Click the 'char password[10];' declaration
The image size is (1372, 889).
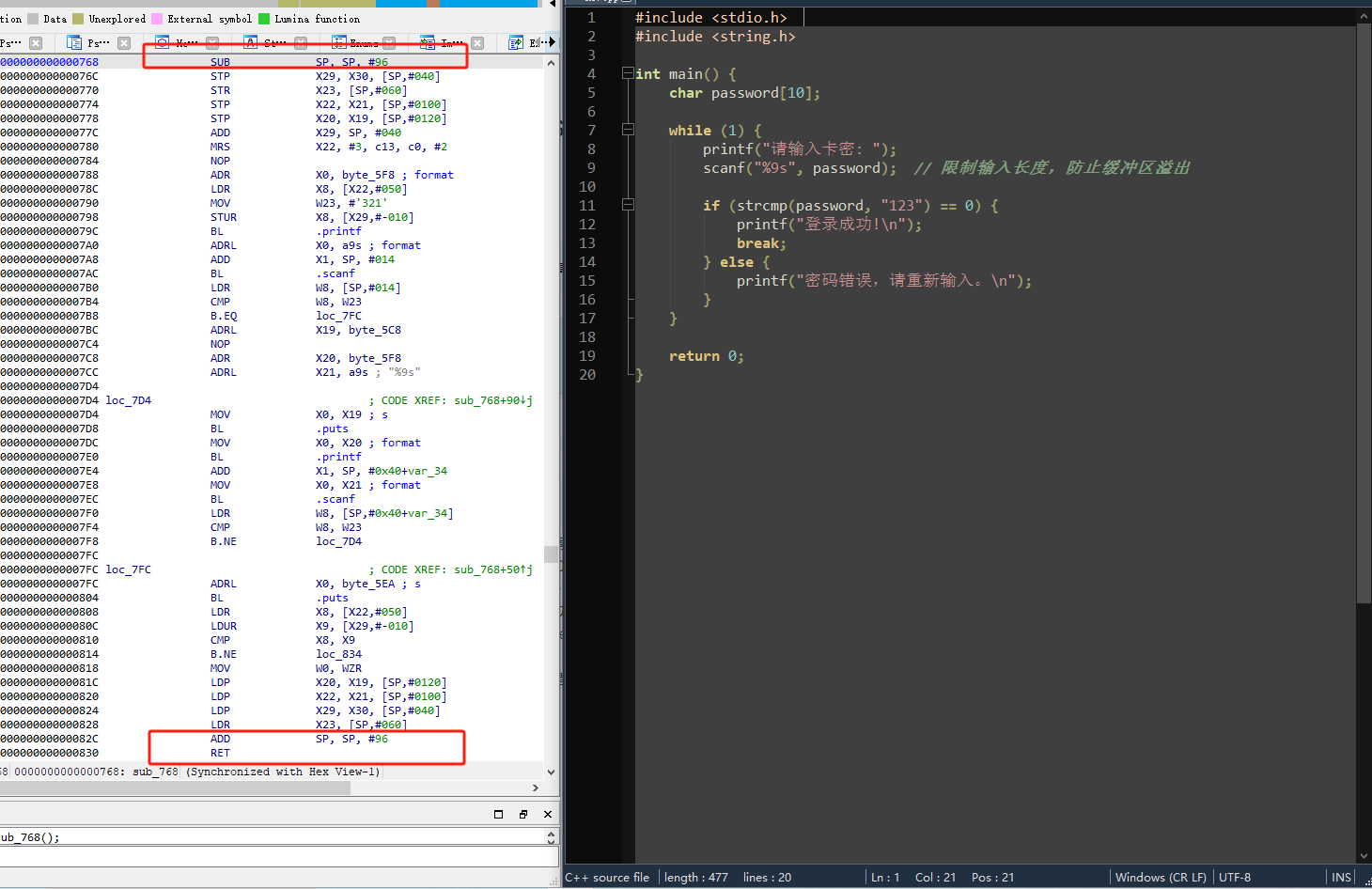[x=744, y=93]
